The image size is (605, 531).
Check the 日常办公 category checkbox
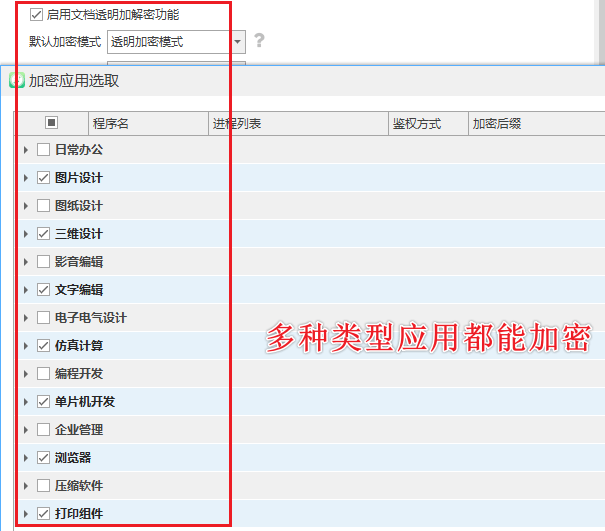pos(43,150)
